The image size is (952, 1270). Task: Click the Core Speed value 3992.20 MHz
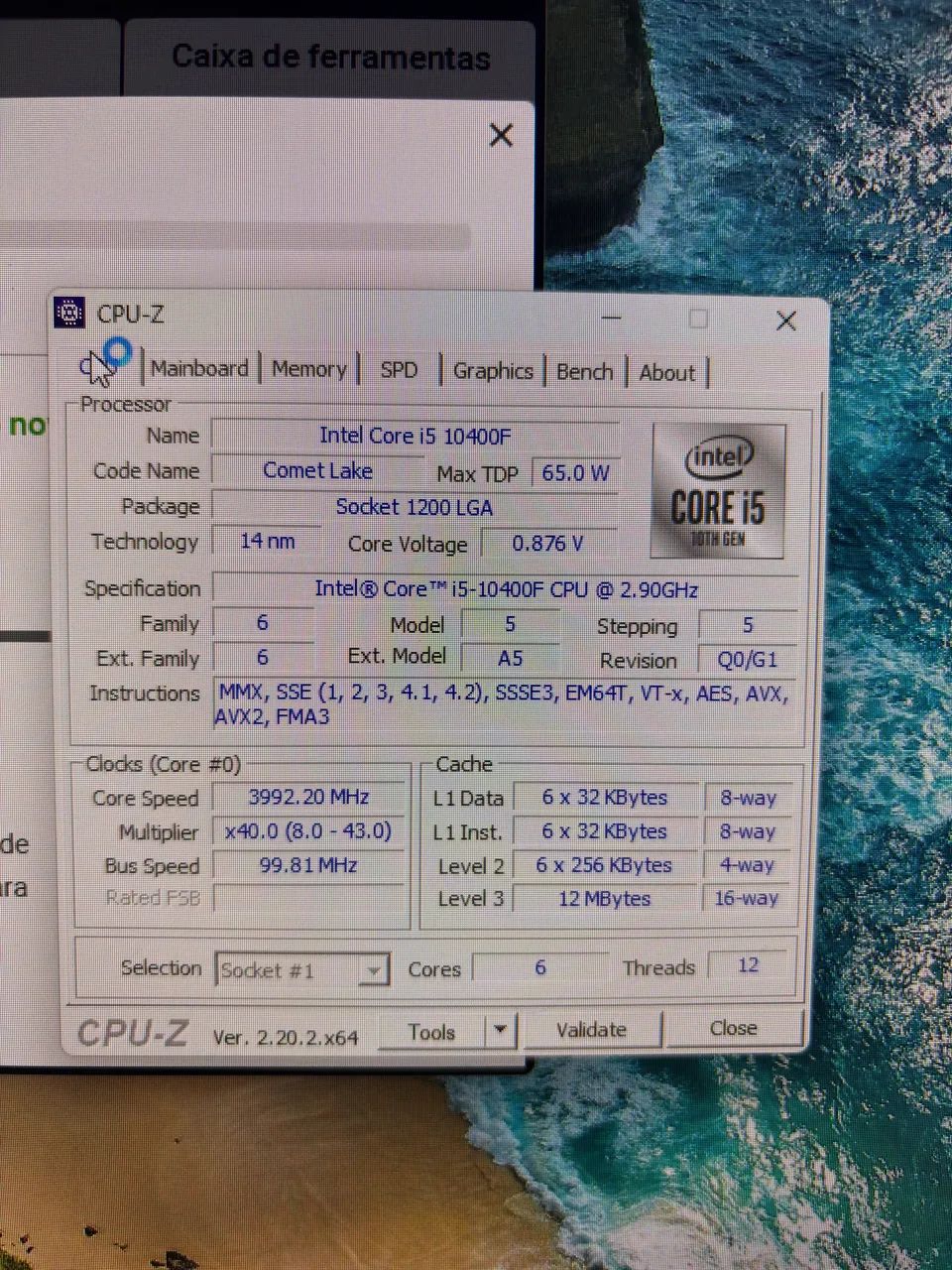[309, 797]
